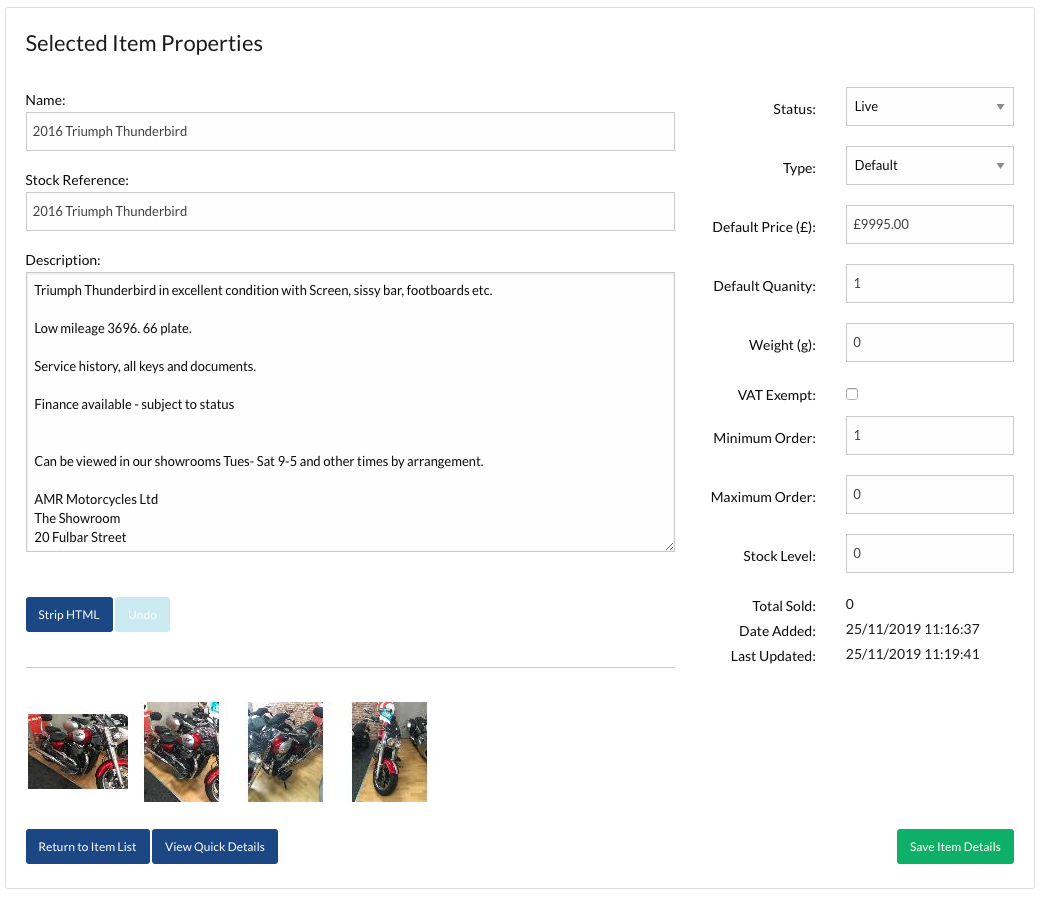Focus the Weight (g) field
Screen dimensions: 1040x897
coord(929,343)
